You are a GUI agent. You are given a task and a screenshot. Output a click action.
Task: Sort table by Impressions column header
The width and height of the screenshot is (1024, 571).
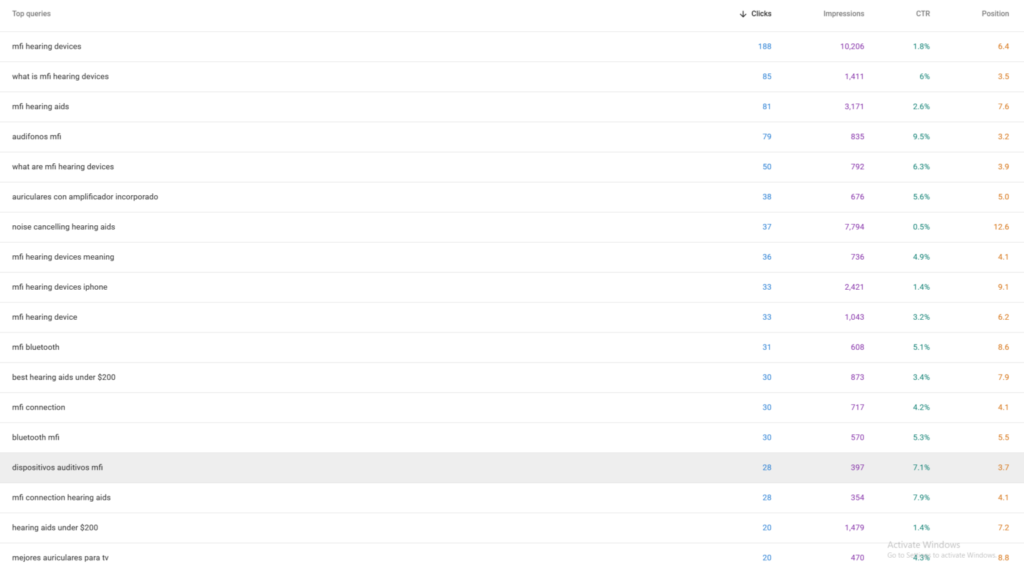click(x=843, y=14)
